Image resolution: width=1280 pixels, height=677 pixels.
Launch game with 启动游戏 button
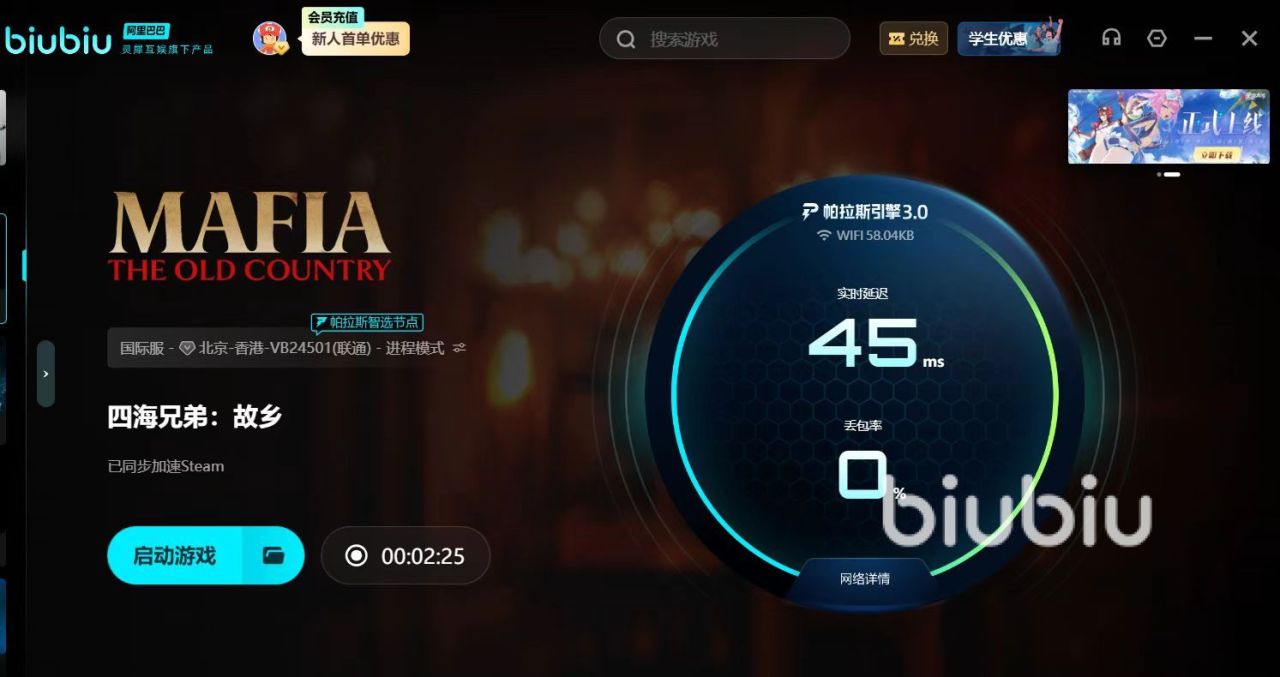click(x=175, y=555)
